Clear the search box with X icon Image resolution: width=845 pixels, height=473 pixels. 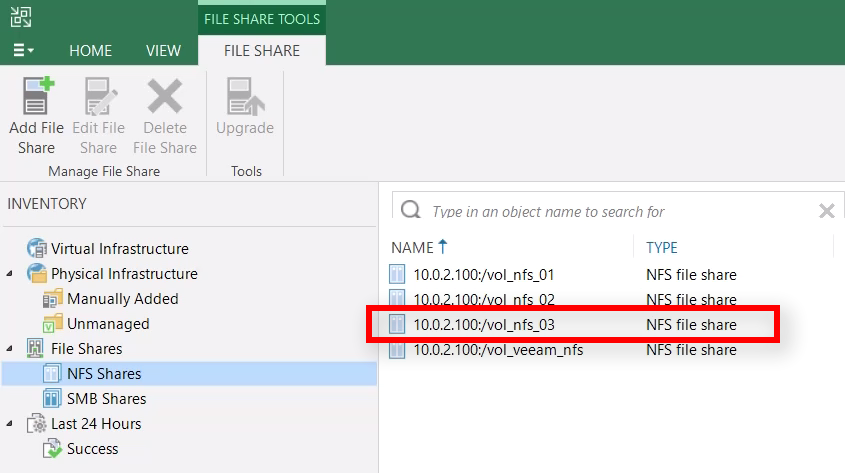(x=826, y=211)
